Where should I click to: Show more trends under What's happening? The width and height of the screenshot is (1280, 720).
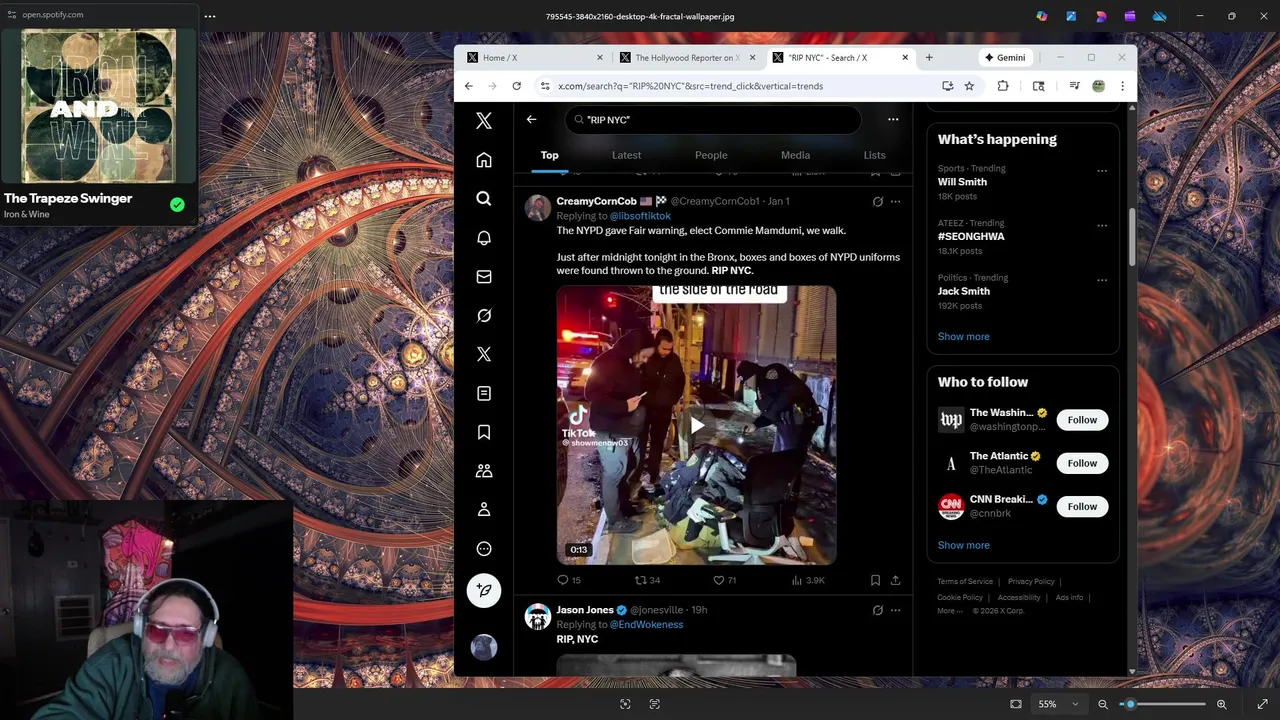(x=963, y=336)
